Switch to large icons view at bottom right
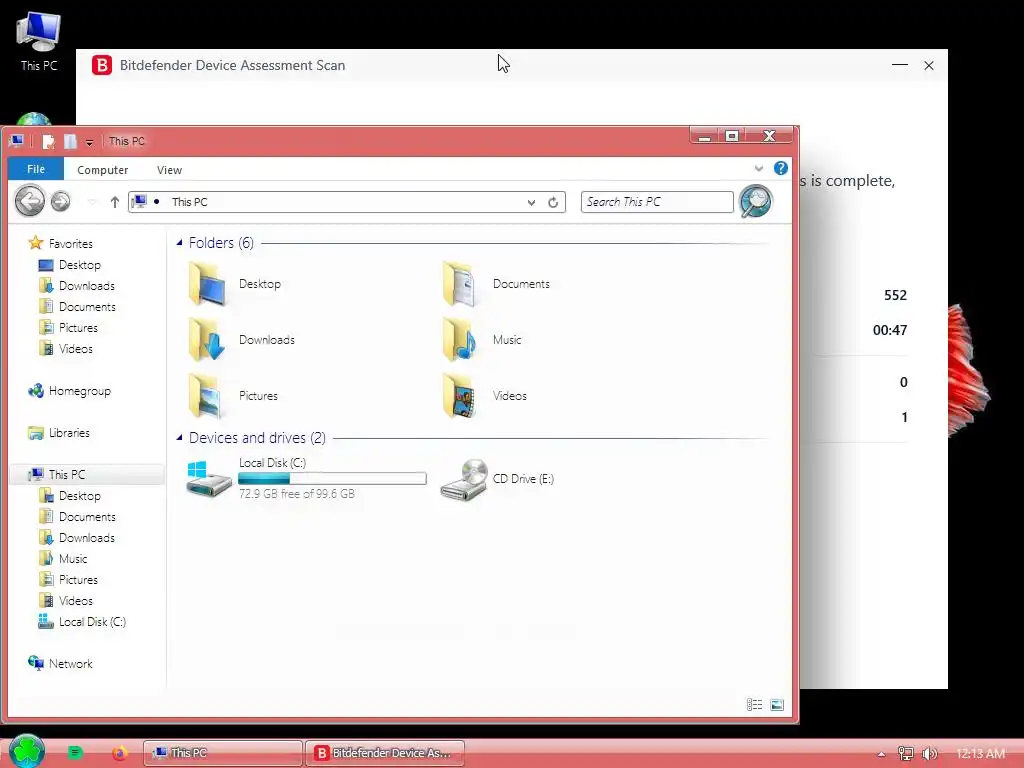This screenshot has height=768, width=1024. tap(776, 705)
